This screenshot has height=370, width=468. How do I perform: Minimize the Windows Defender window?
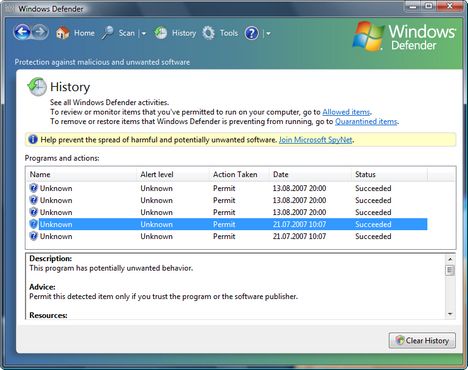414,6
